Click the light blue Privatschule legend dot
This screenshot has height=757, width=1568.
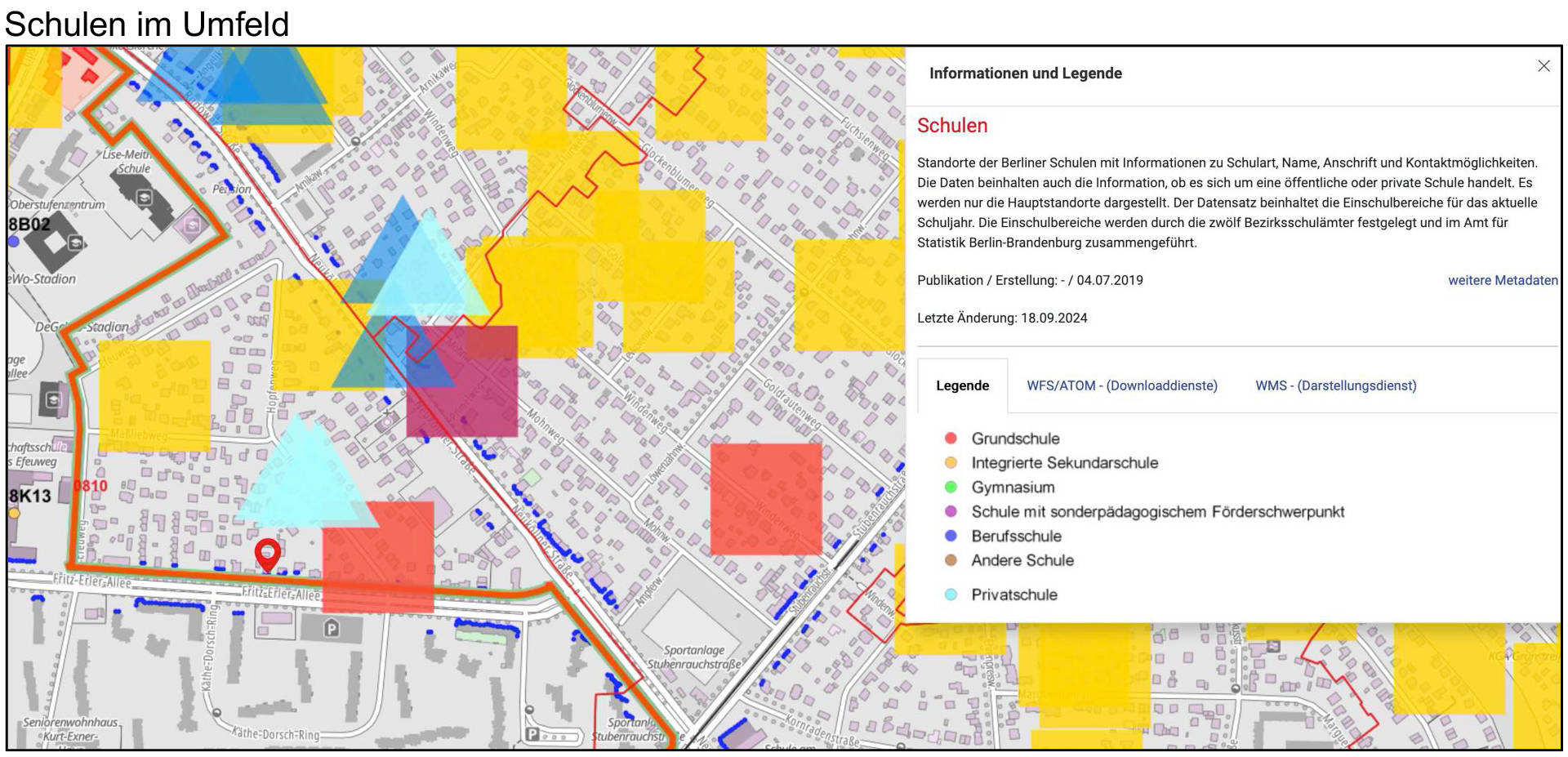coord(951,595)
